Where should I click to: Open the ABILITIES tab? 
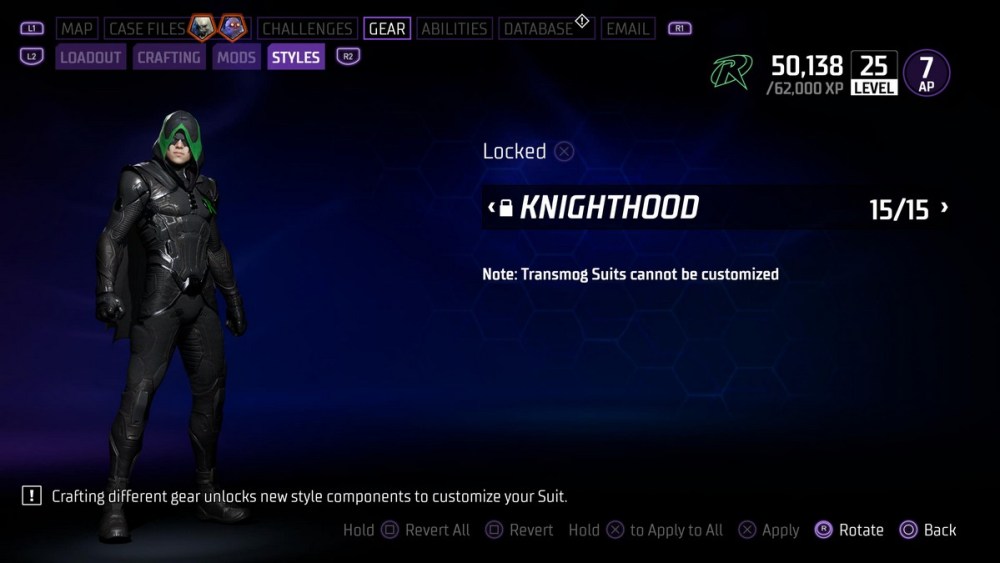pyautogui.click(x=454, y=29)
